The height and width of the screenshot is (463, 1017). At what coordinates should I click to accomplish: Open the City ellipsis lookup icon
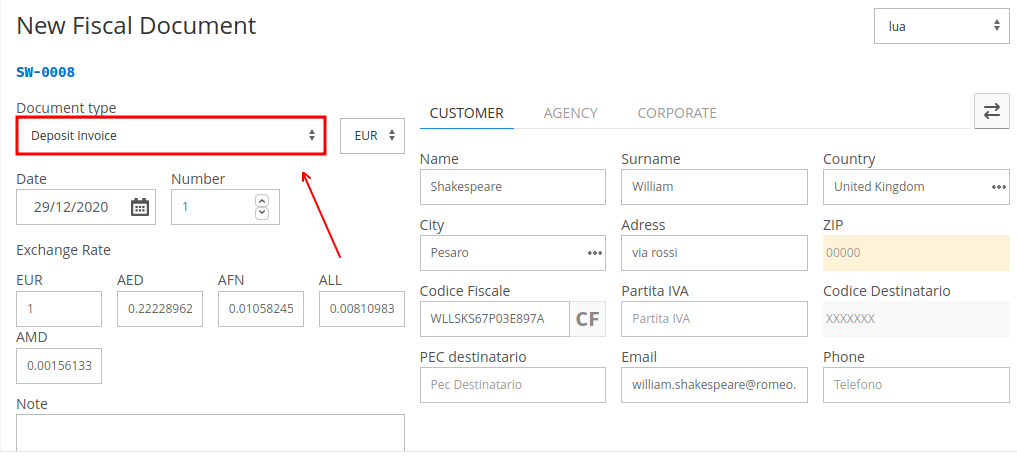595,253
